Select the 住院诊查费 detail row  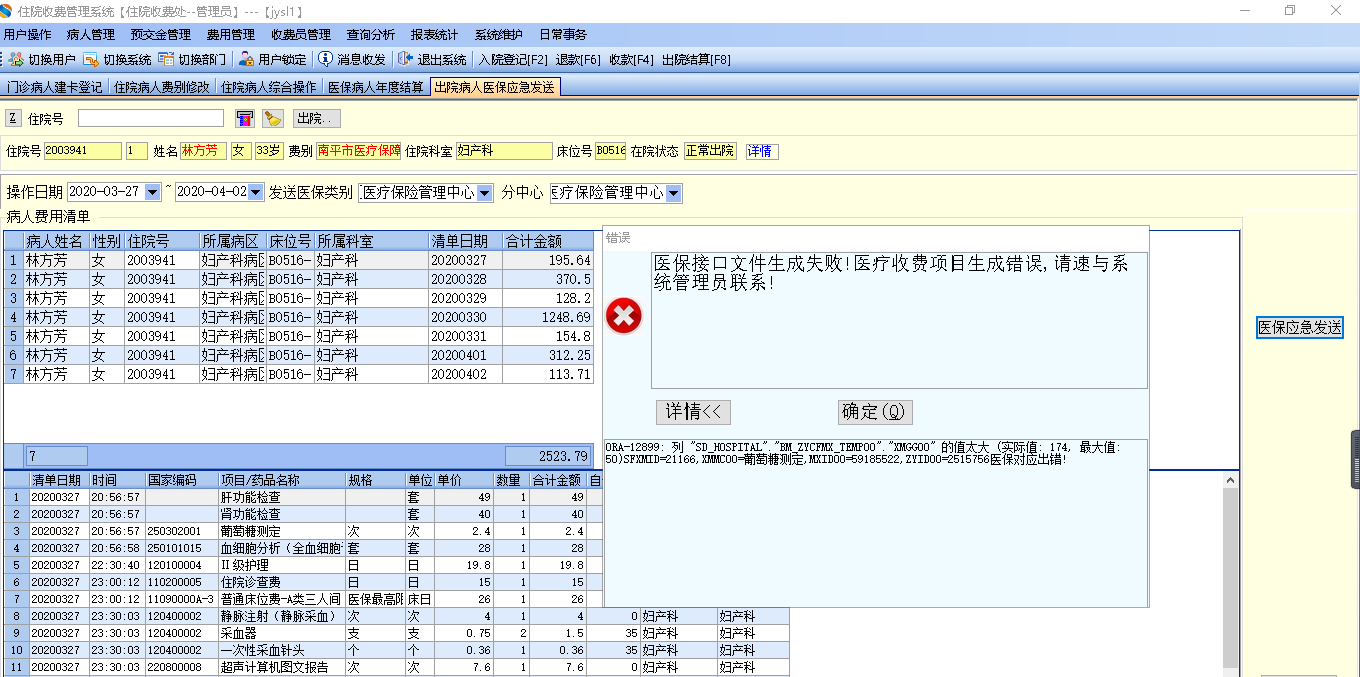(x=301, y=582)
